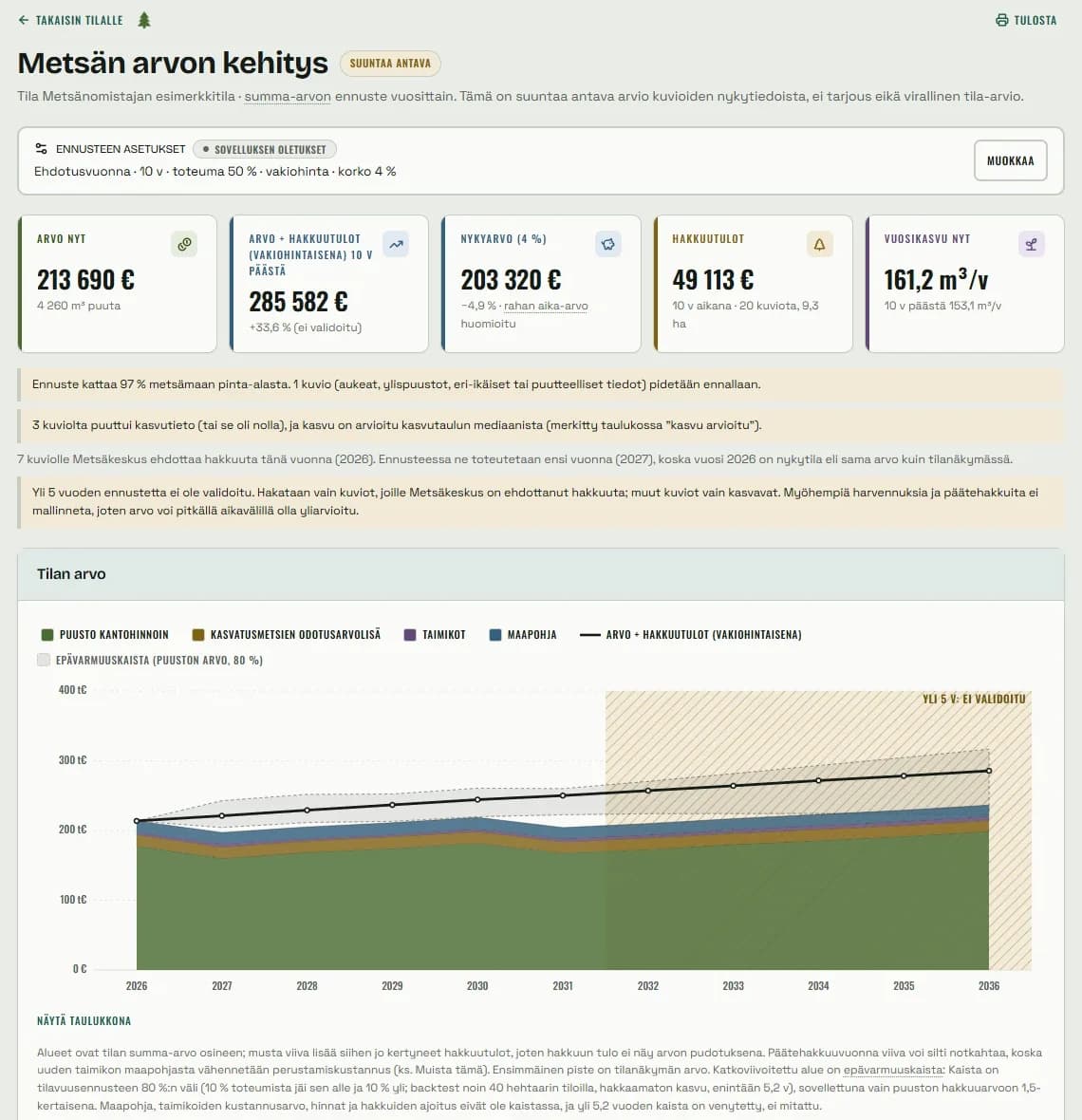Click the '10 v päästä 153,1 m³/v' text
The image size is (1082, 1120).
(942, 306)
